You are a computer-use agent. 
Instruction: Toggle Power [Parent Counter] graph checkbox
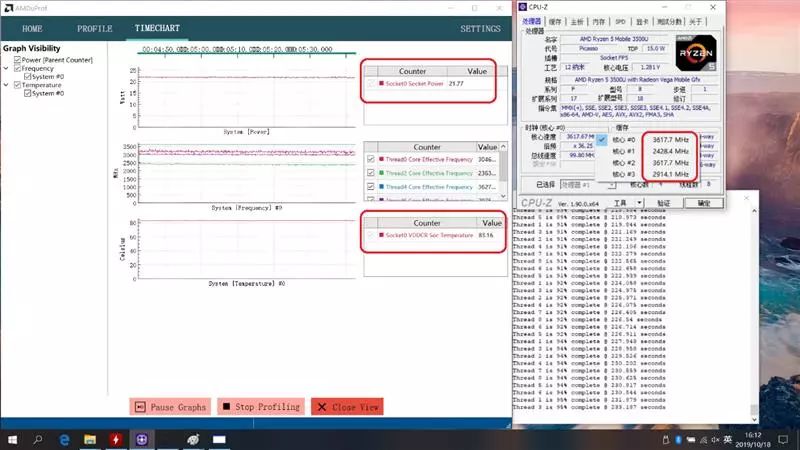[x=18, y=60]
